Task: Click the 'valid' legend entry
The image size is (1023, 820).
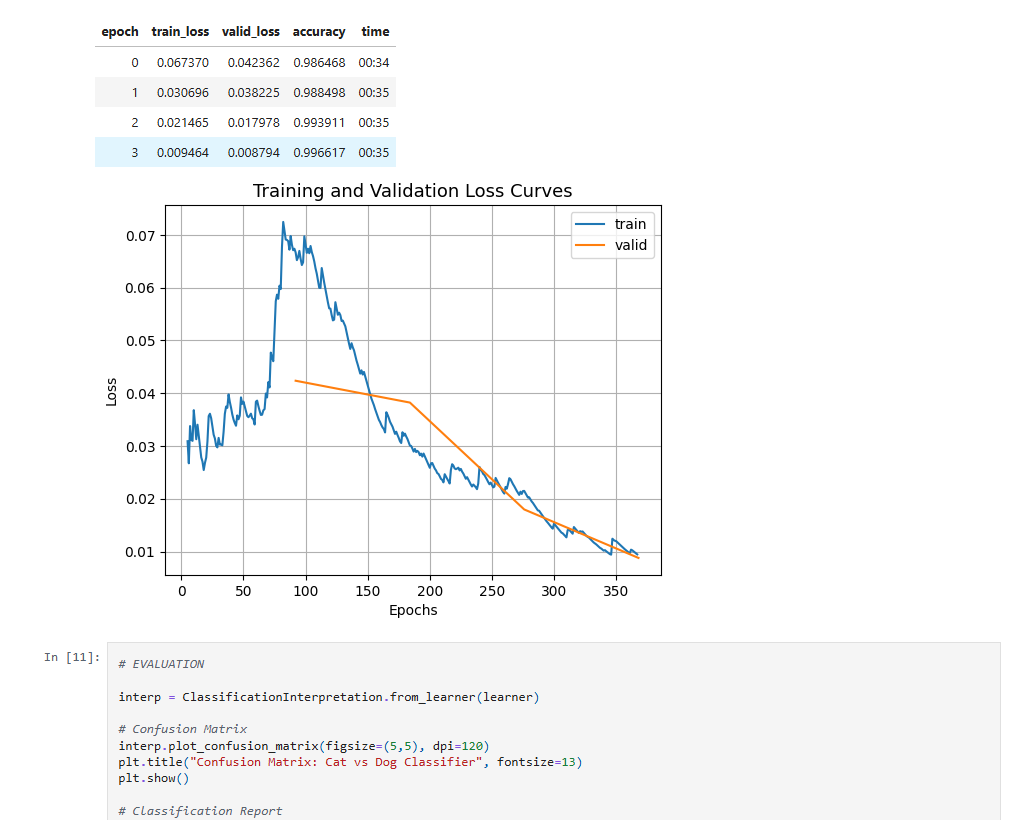Action: pos(631,245)
